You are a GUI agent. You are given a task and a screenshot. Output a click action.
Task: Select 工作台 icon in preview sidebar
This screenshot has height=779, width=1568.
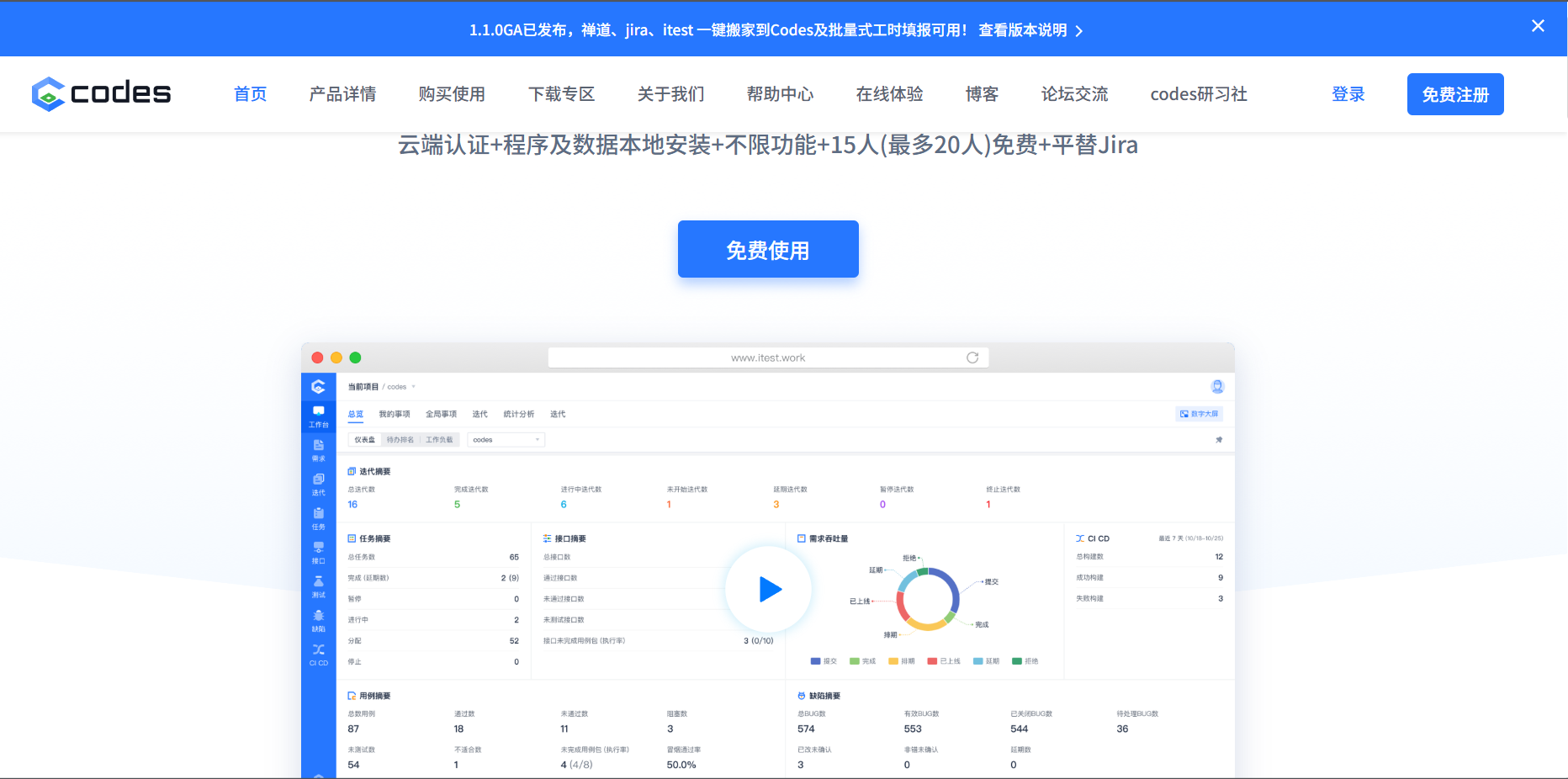[x=318, y=416]
